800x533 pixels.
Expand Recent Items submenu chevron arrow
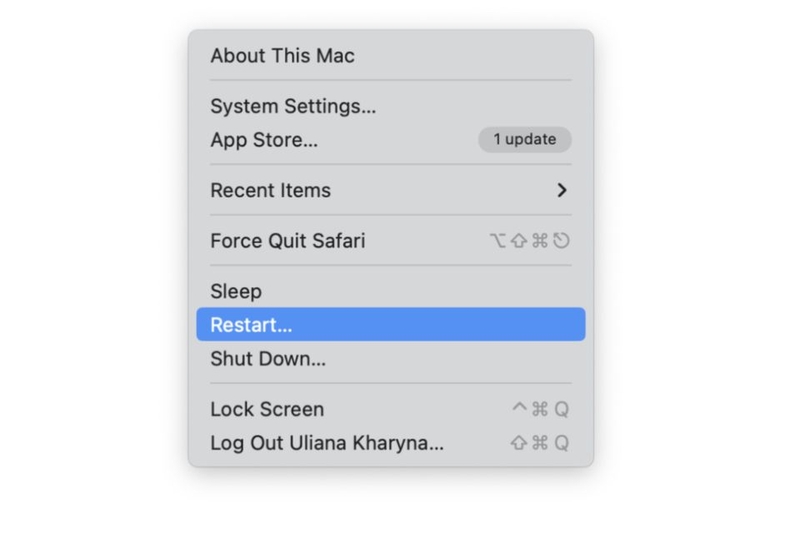(562, 190)
